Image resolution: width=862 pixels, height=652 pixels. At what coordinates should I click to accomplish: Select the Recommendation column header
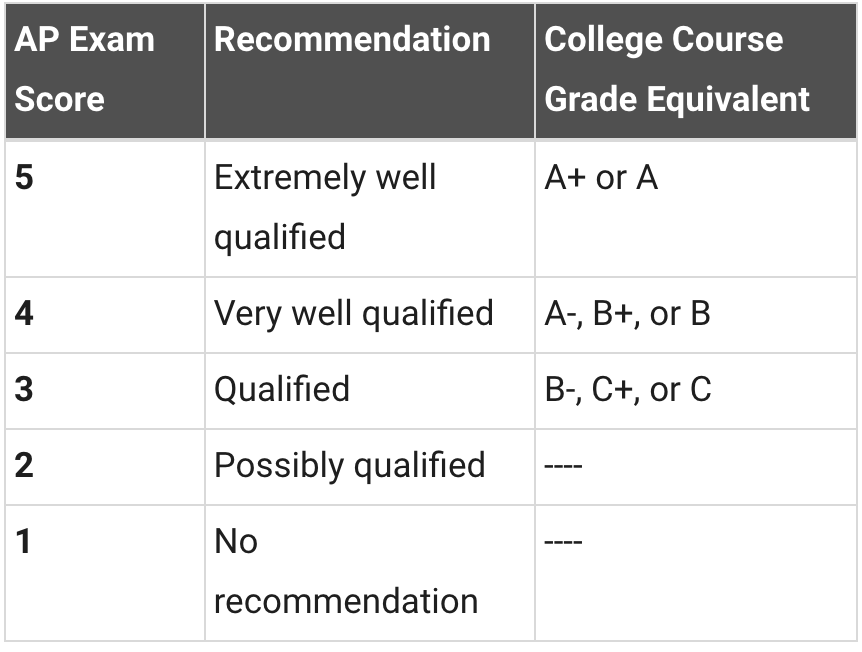pos(370,70)
